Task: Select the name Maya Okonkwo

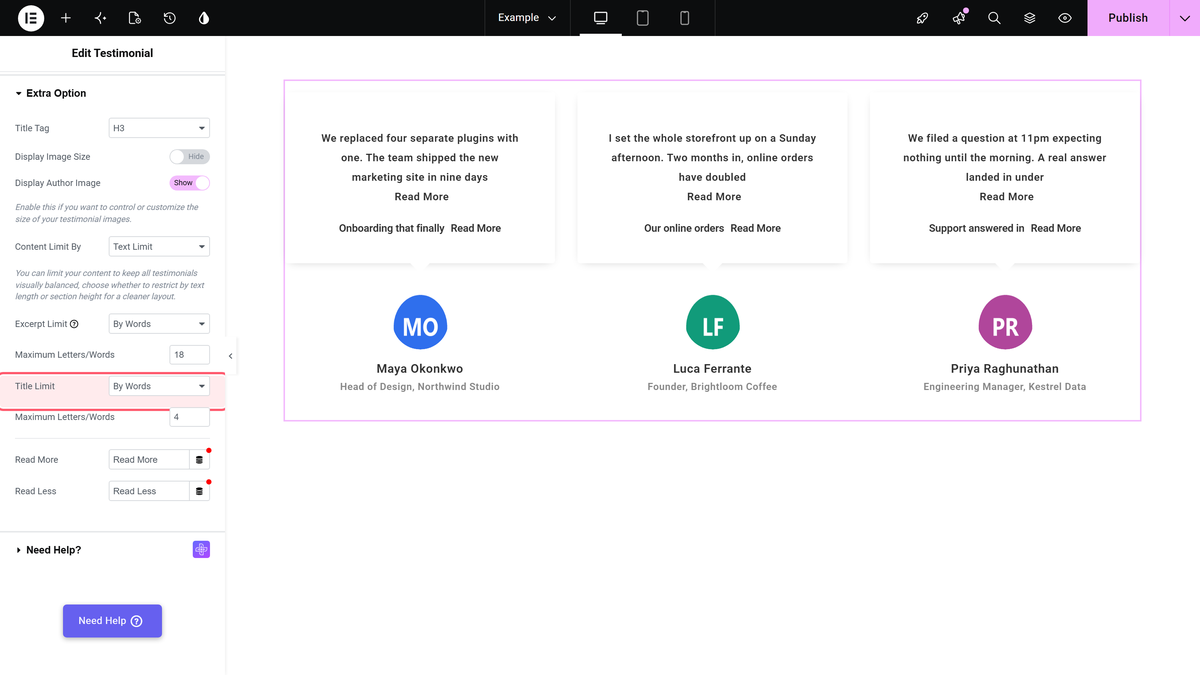Action: pos(420,369)
